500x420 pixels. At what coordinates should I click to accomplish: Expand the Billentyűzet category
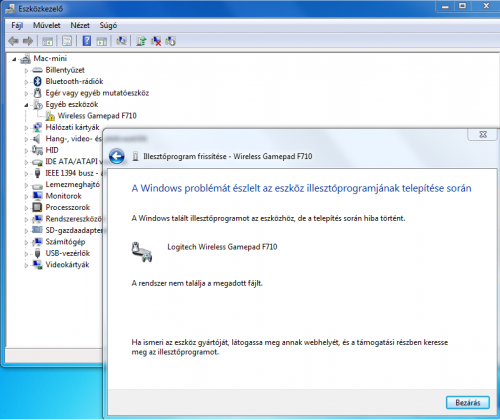(26, 71)
